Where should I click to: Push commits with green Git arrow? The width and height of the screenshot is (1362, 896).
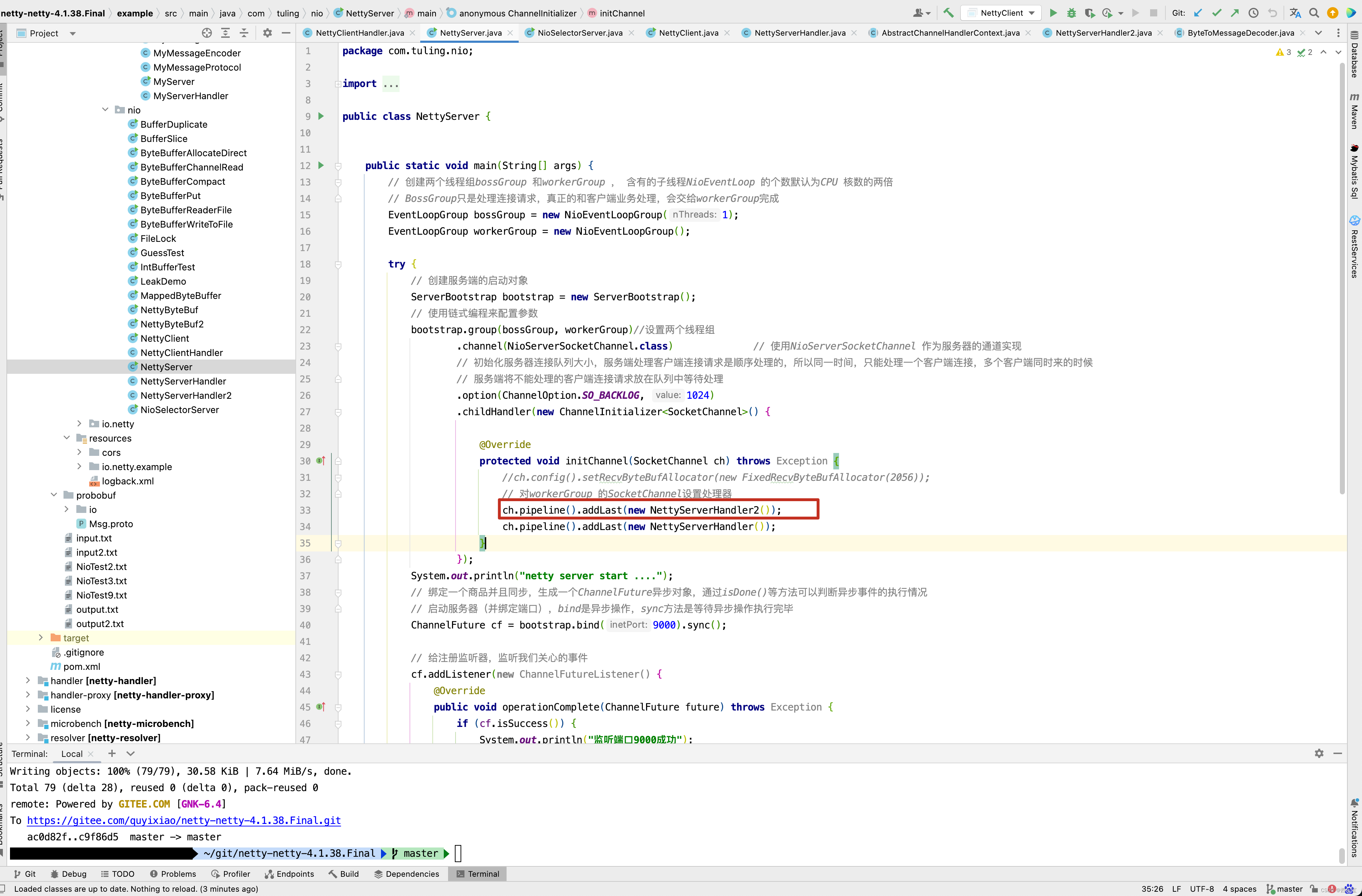coord(1235,13)
